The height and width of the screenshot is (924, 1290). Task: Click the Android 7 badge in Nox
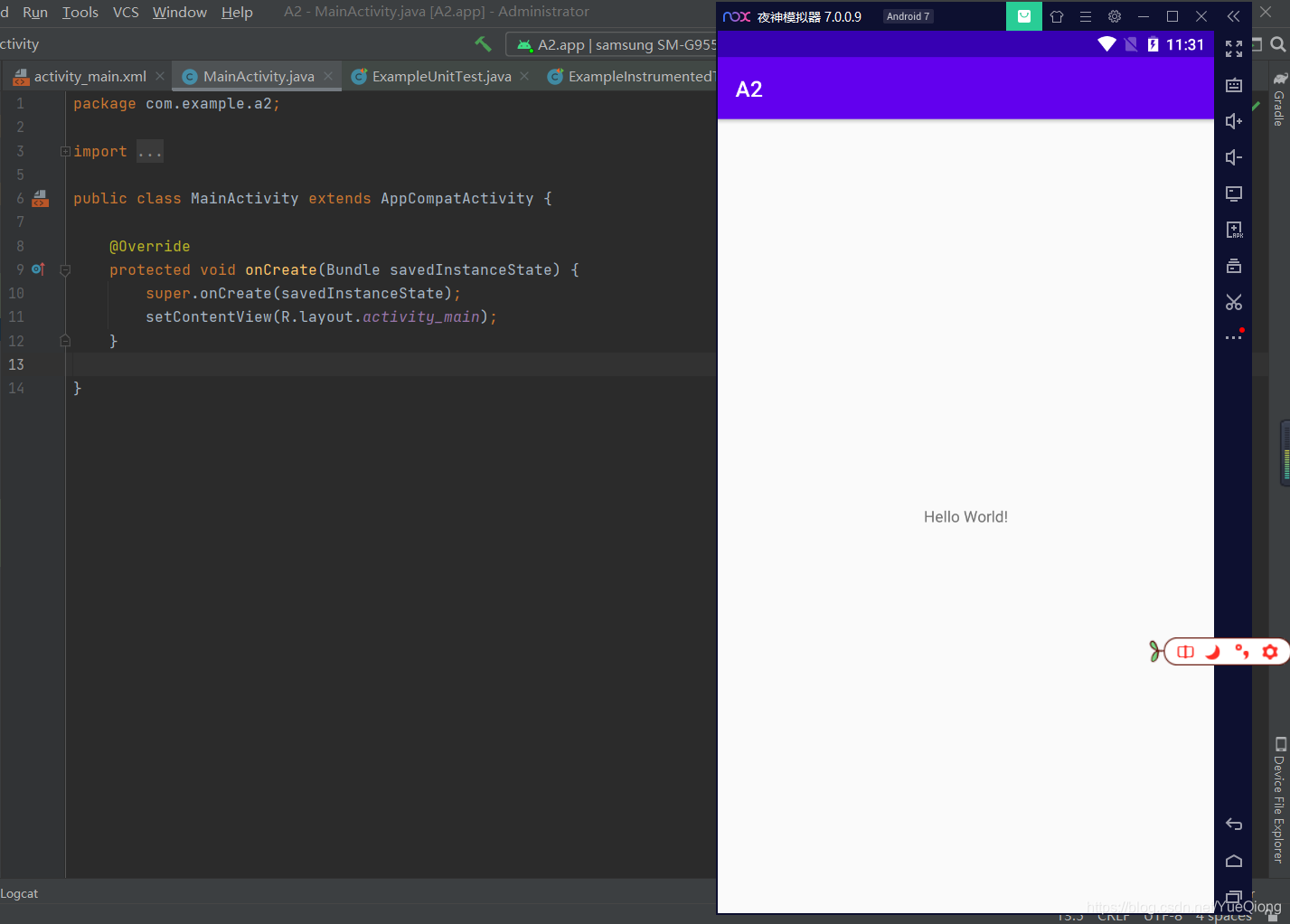coord(908,16)
